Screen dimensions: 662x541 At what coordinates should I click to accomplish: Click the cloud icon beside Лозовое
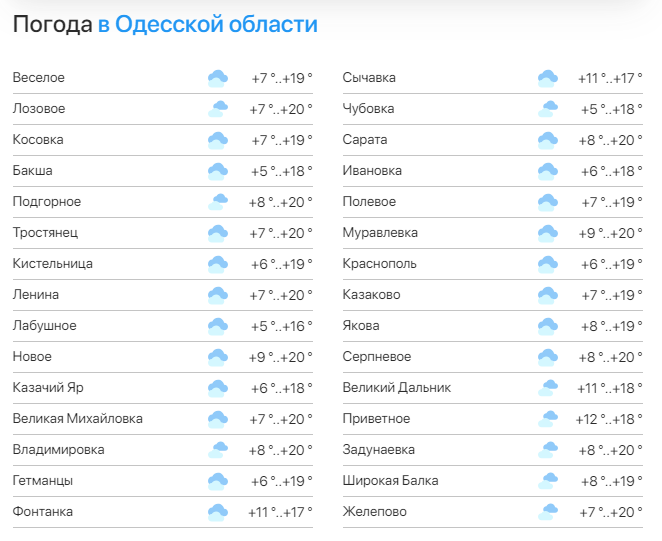click(x=217, y=109)
